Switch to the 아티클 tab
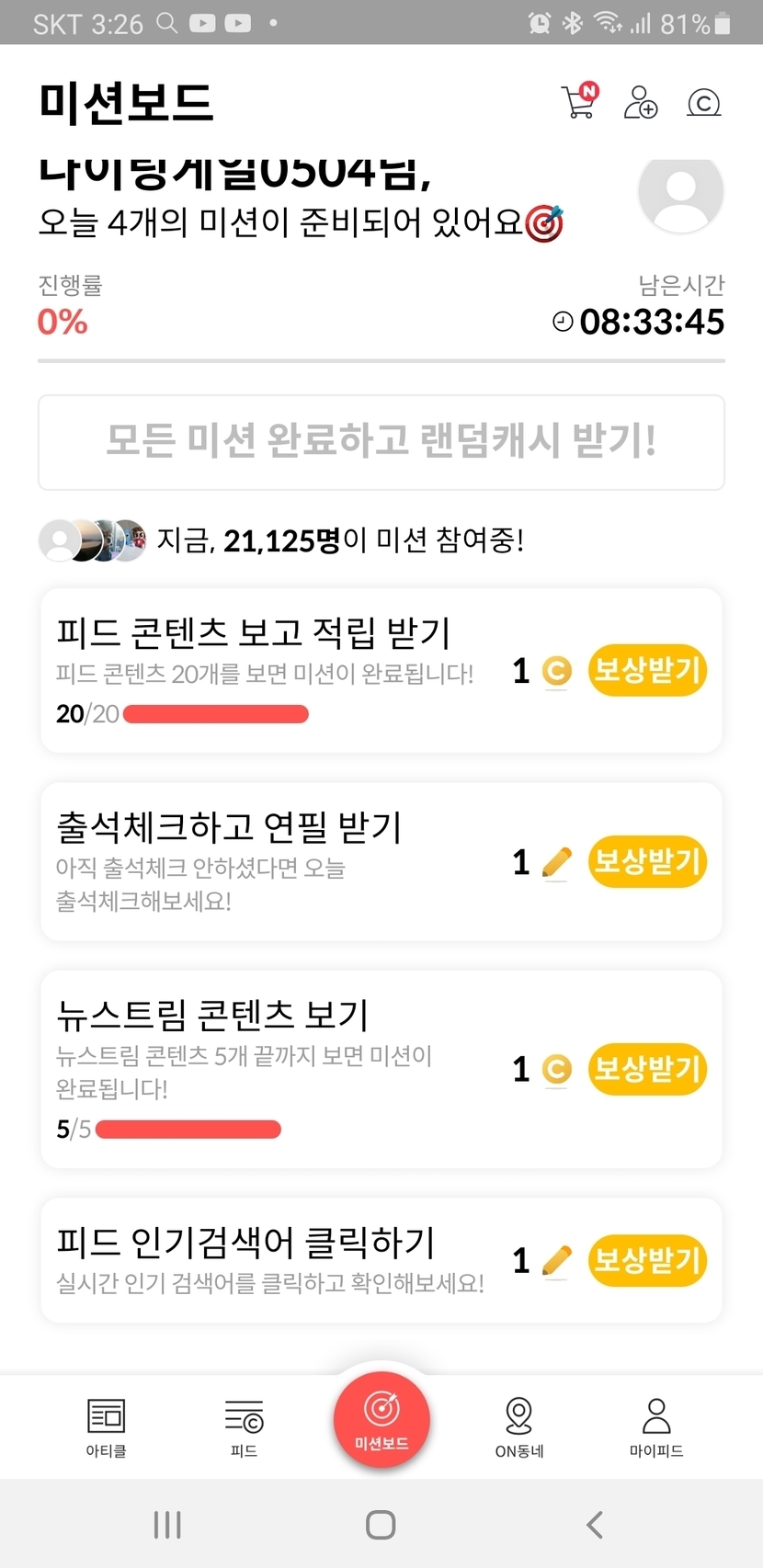 point(106,1427)
